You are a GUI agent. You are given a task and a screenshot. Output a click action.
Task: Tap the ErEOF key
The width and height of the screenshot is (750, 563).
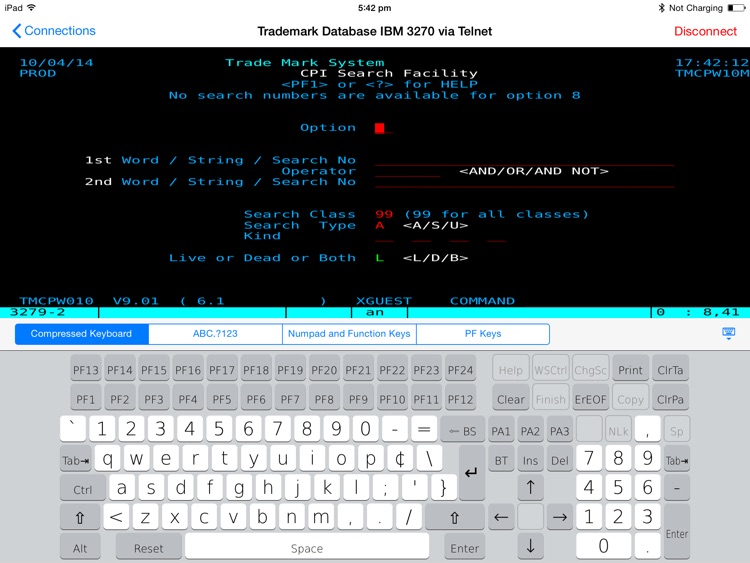click(590, 399)
